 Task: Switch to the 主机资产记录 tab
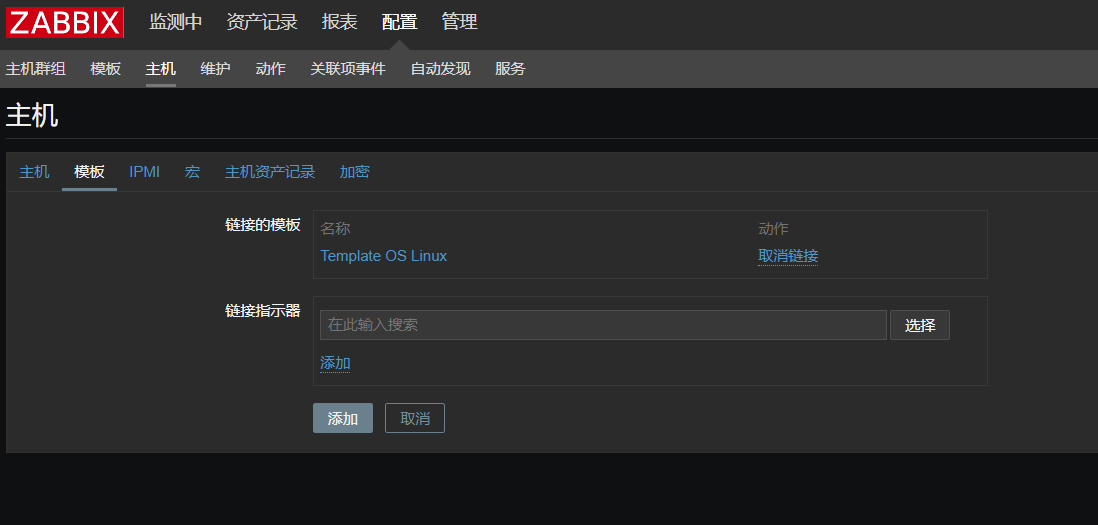[270, 172]
